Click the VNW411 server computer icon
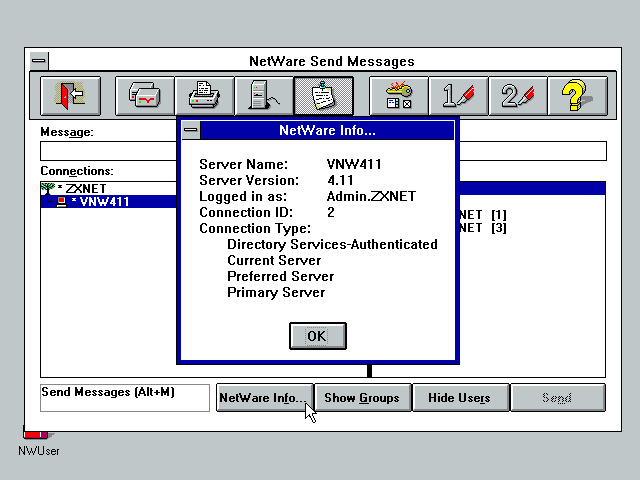This screenshot has height=480, width=640. point(62,202)
